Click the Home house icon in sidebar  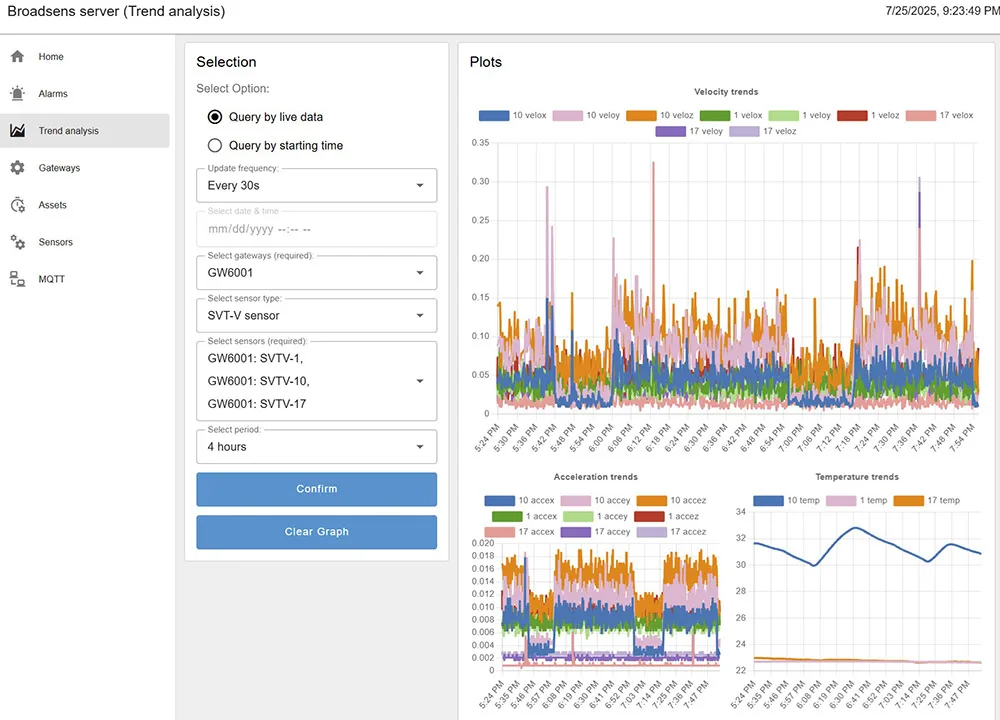click(18, 57)
